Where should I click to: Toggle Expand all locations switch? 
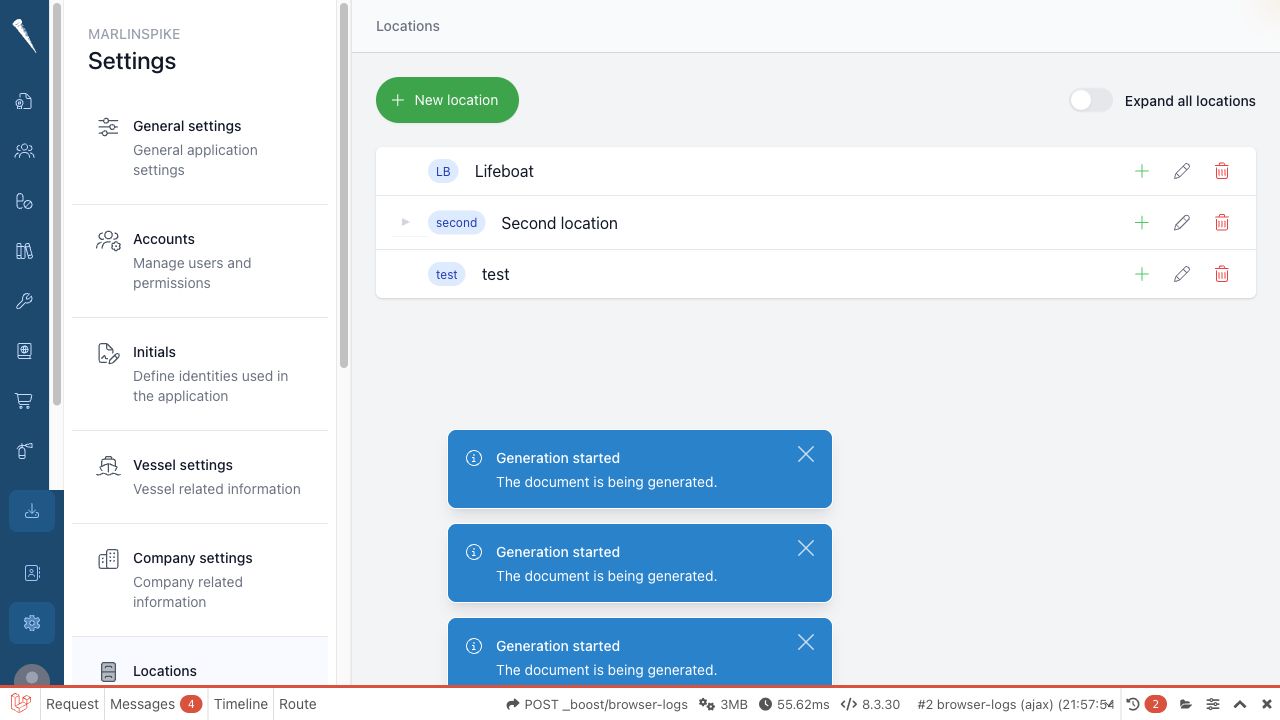pos(1091,100)
